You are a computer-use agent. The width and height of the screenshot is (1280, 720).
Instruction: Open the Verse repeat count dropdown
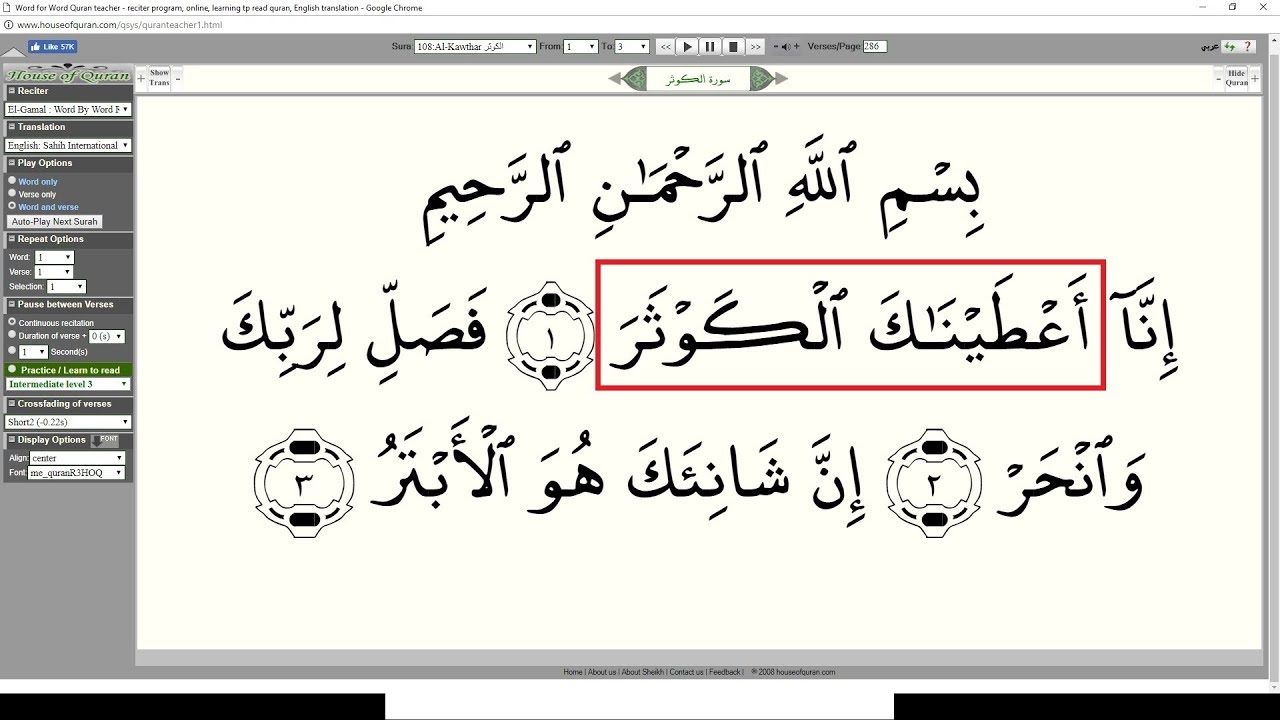click(x=54, y=272)
